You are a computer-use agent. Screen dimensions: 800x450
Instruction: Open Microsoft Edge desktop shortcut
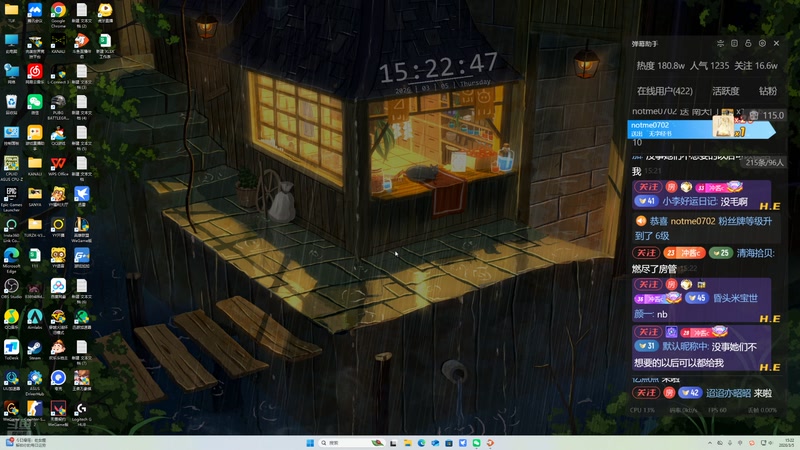(11, 259)
